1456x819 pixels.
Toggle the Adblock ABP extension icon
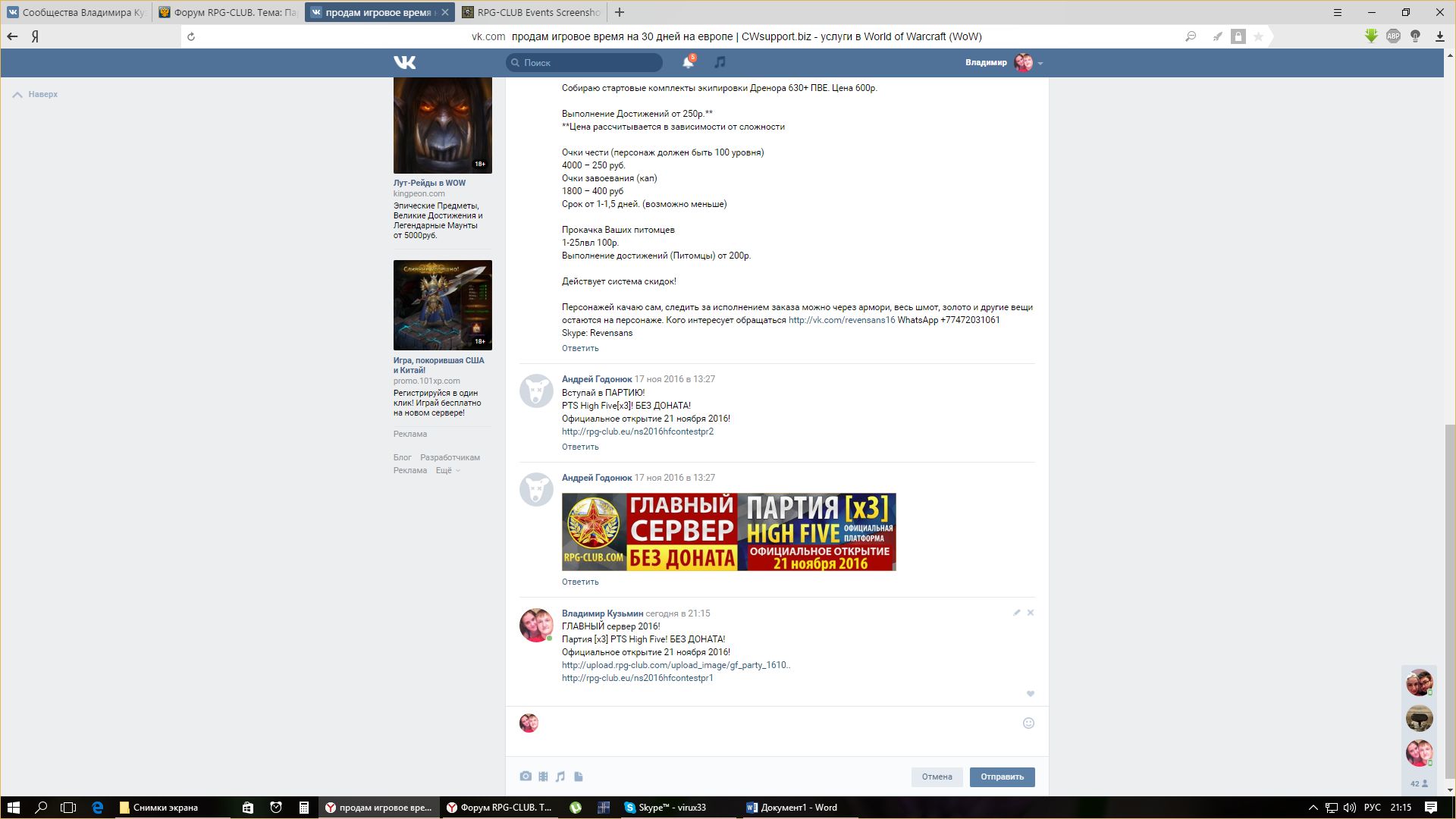[x=1393, y=36]
